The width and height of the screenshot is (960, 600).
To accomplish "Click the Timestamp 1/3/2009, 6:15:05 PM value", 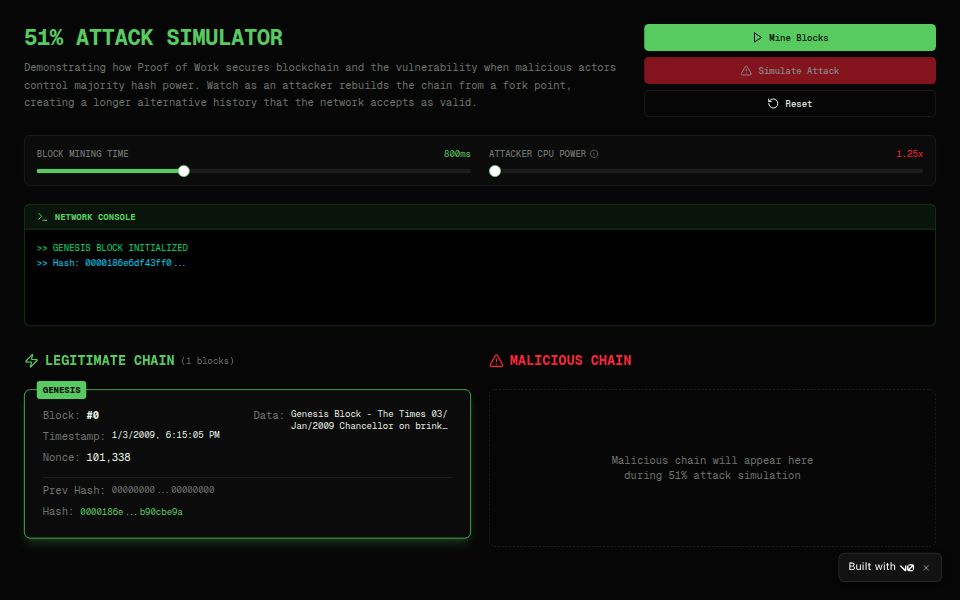I will [x=165, y=435].
